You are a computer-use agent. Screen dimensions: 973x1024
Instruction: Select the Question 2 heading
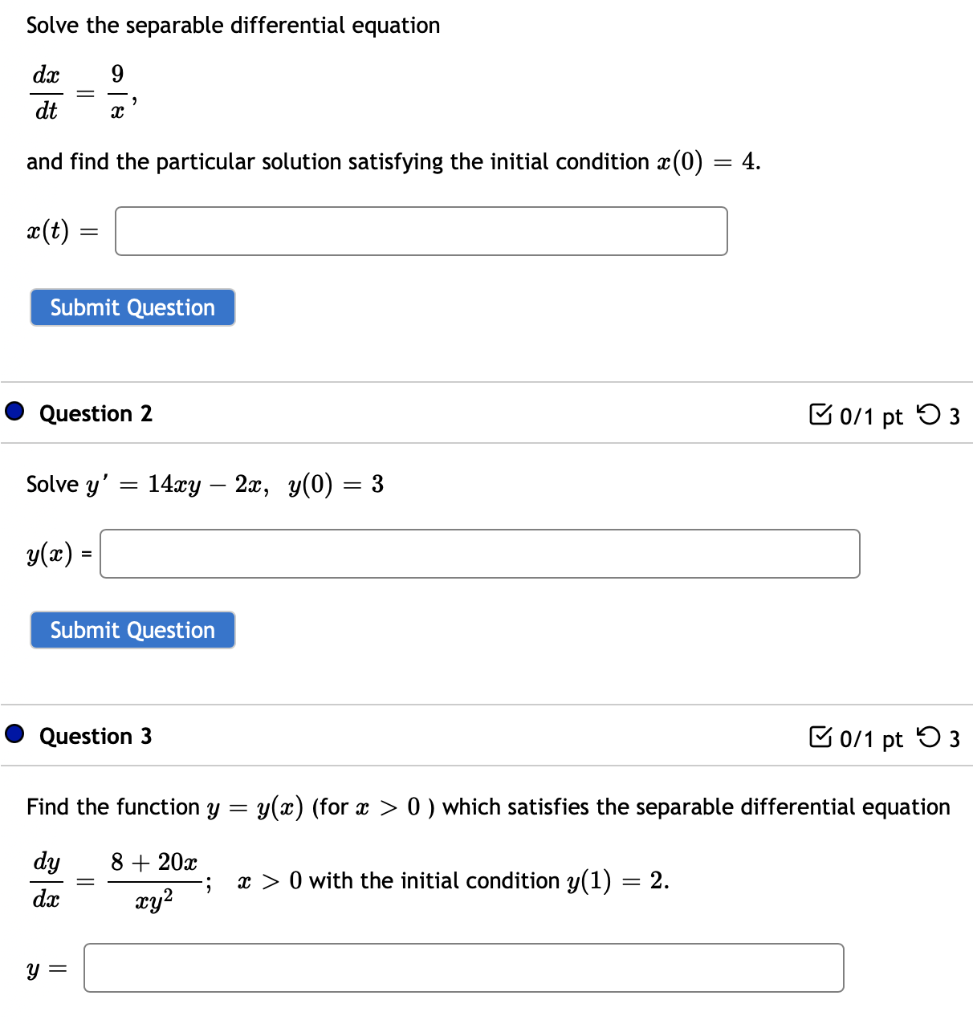[95, 413]
